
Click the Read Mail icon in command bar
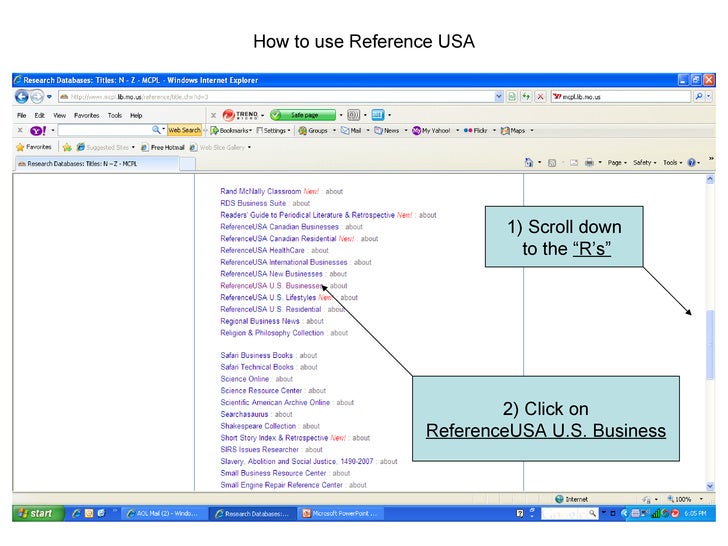(574, 163)
